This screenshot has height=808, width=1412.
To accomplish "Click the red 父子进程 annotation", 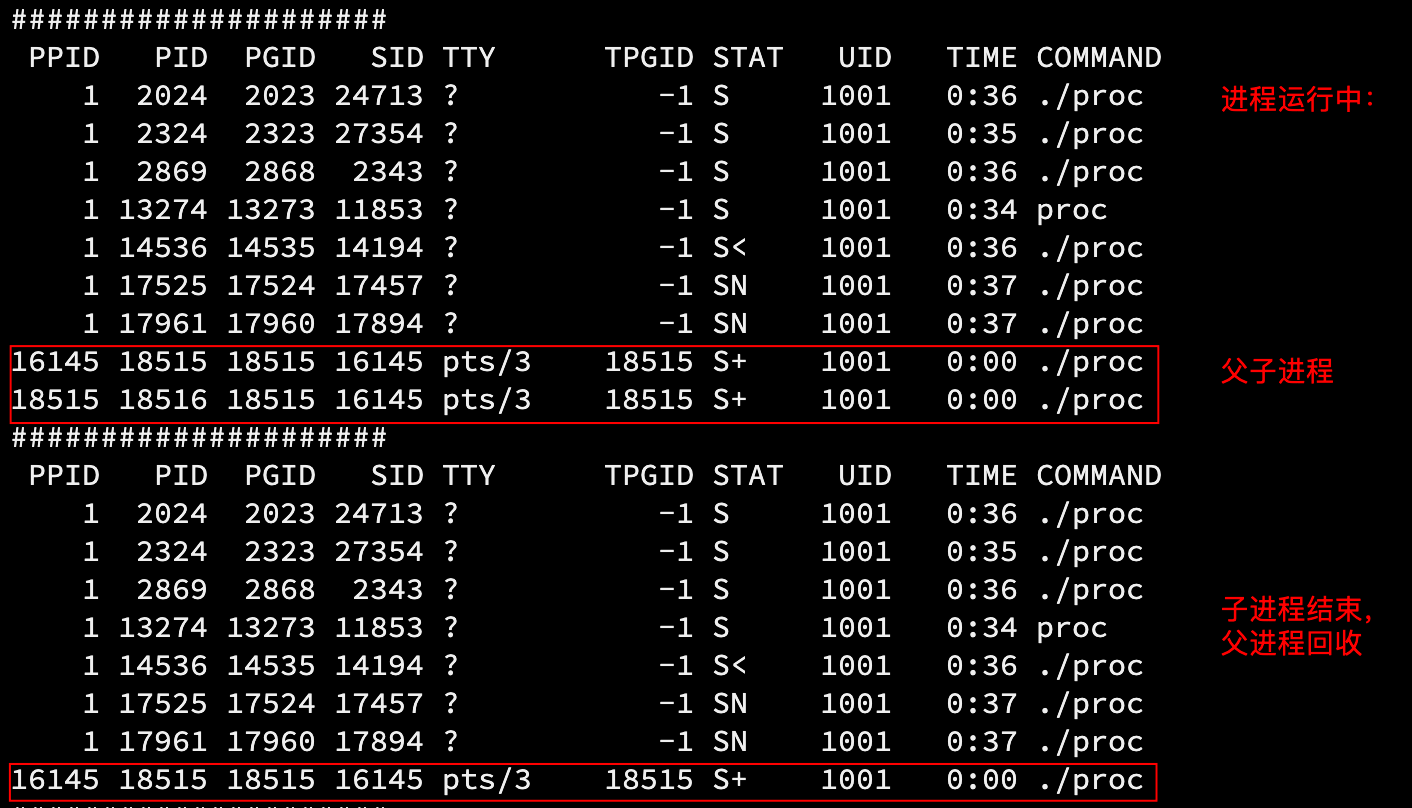I will click(1277, 372).
